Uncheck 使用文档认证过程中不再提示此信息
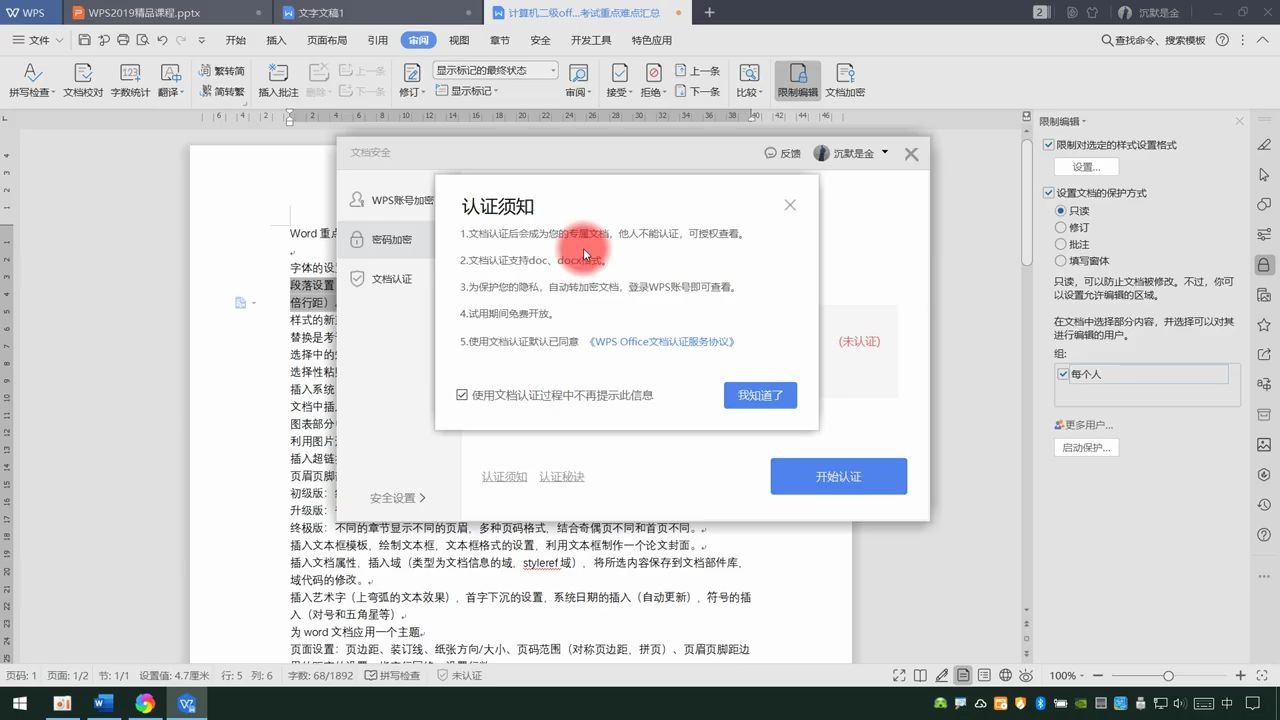Screen dimensions: 1280x720 pos(462,395)
